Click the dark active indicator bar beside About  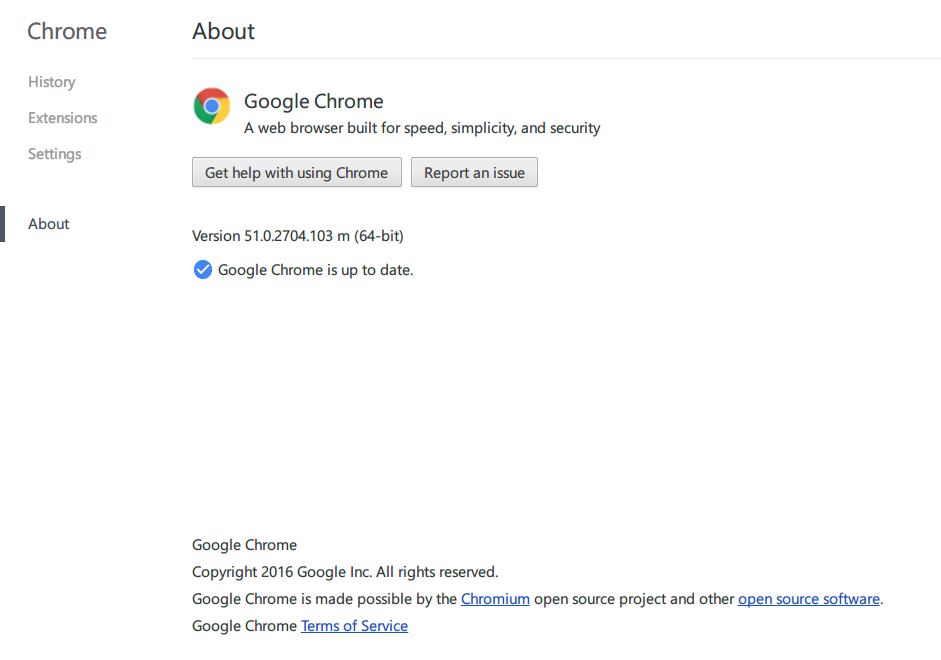(x=2, y=224)
